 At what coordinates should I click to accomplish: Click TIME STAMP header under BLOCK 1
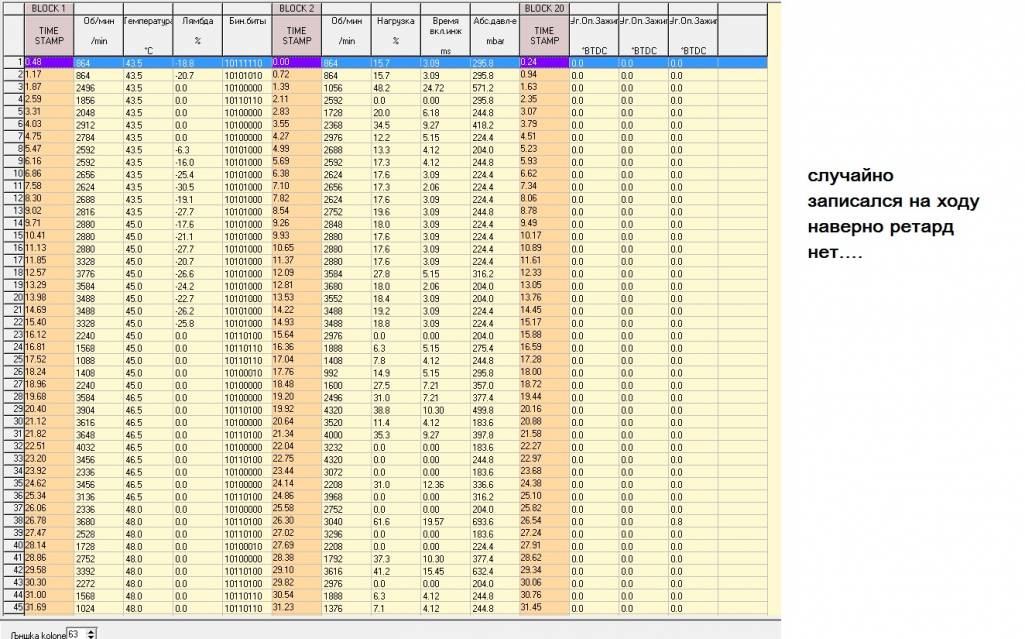point(48,35)
